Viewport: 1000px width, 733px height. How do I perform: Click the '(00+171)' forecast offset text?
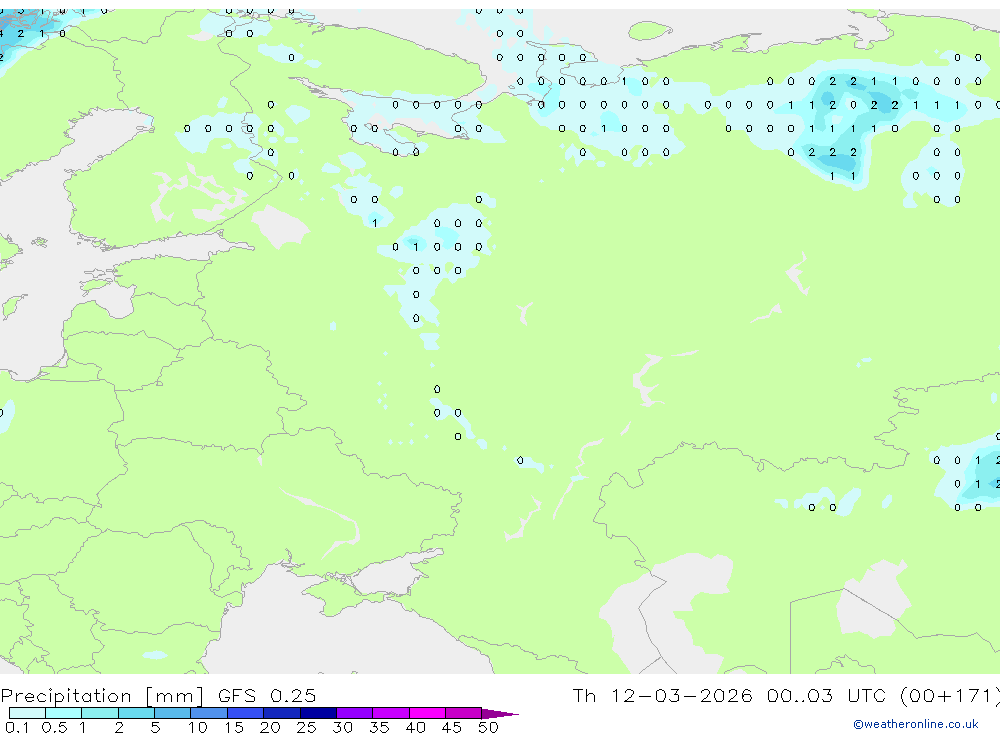[950, 696]
